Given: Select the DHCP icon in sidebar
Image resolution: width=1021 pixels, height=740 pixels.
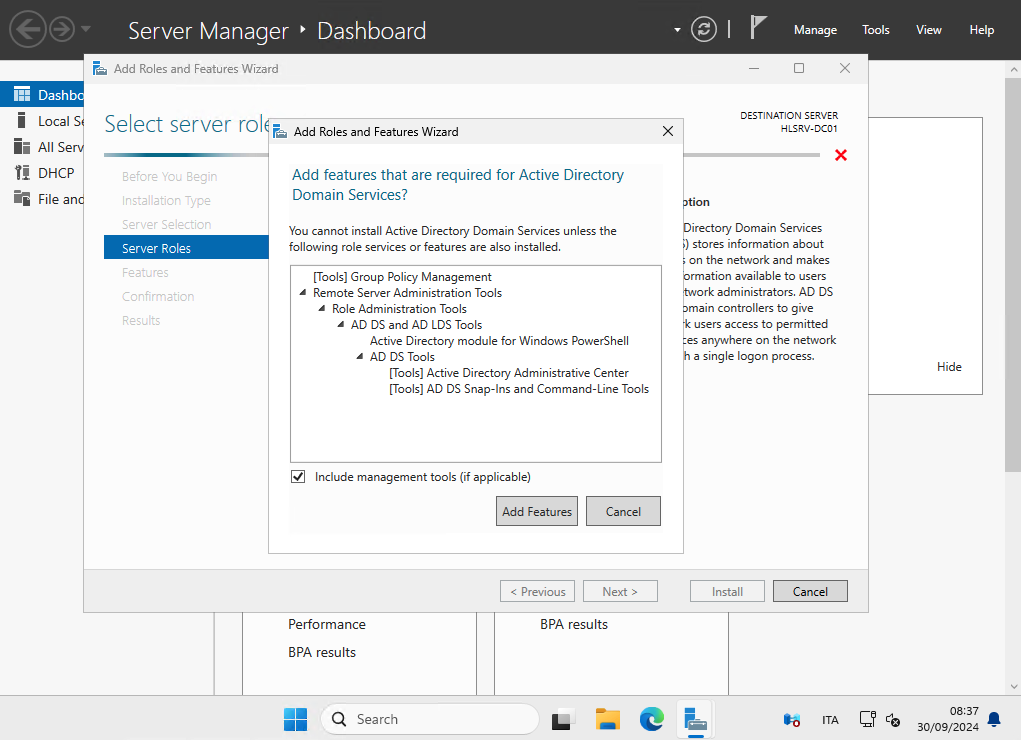Looking at the screenshot, I should pyautogui.click(x=22, y=173).
